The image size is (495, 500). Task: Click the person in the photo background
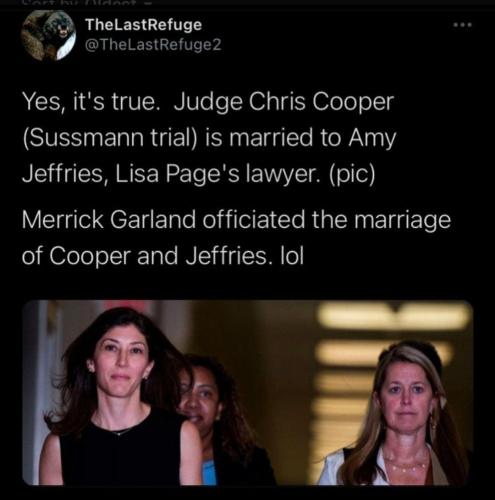213,417
